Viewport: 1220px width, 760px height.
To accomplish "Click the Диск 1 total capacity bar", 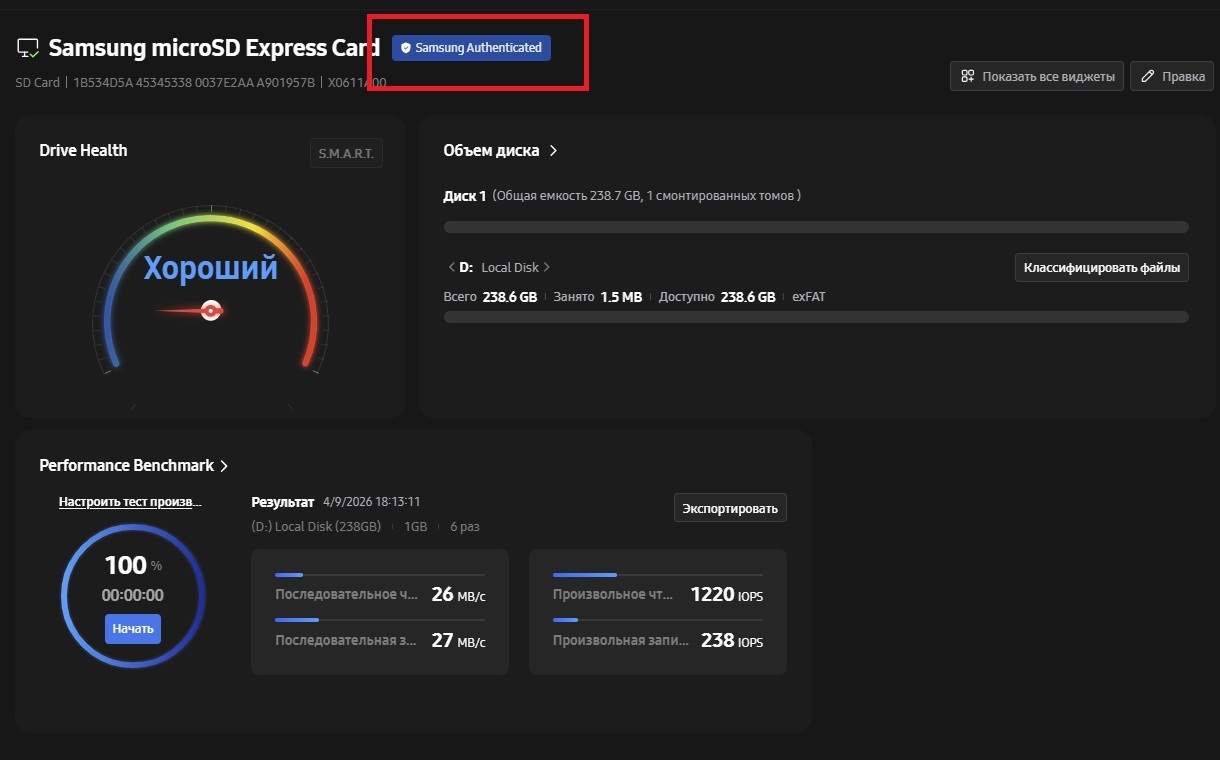I will tap(816, 227).
